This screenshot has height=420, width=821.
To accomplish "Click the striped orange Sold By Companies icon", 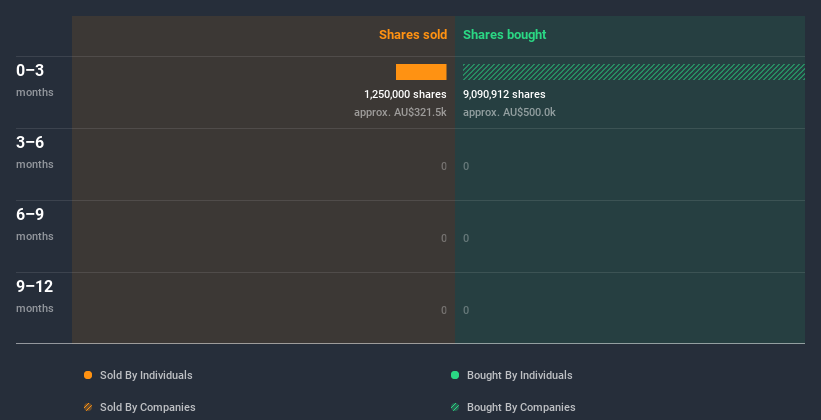I will pos(88,407).
